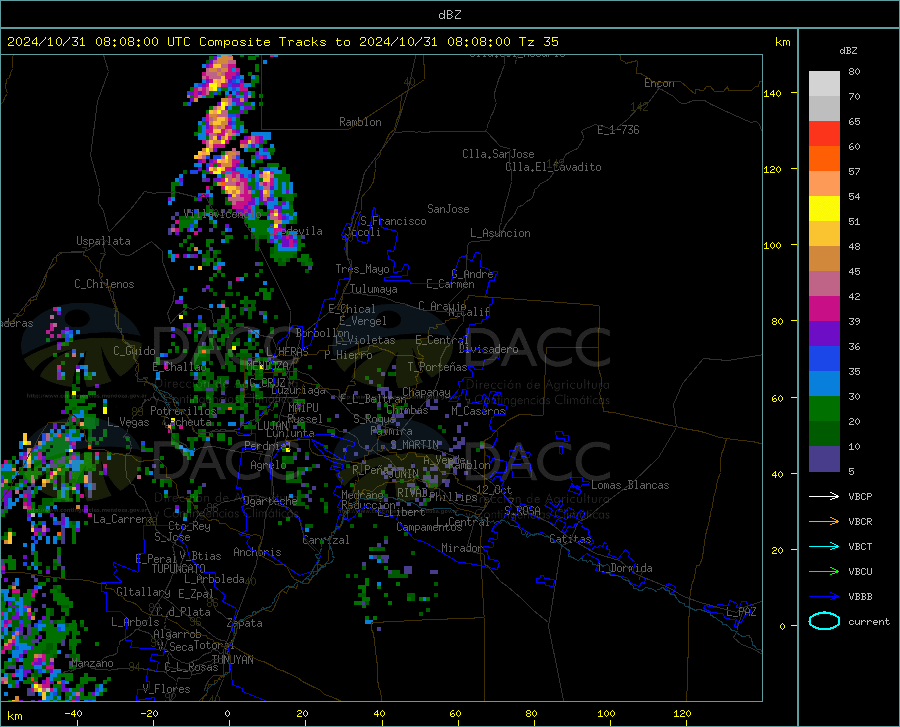The image size is (900, 727).
Task: Click the L_Asuncion label
Action: click(500, 233)
